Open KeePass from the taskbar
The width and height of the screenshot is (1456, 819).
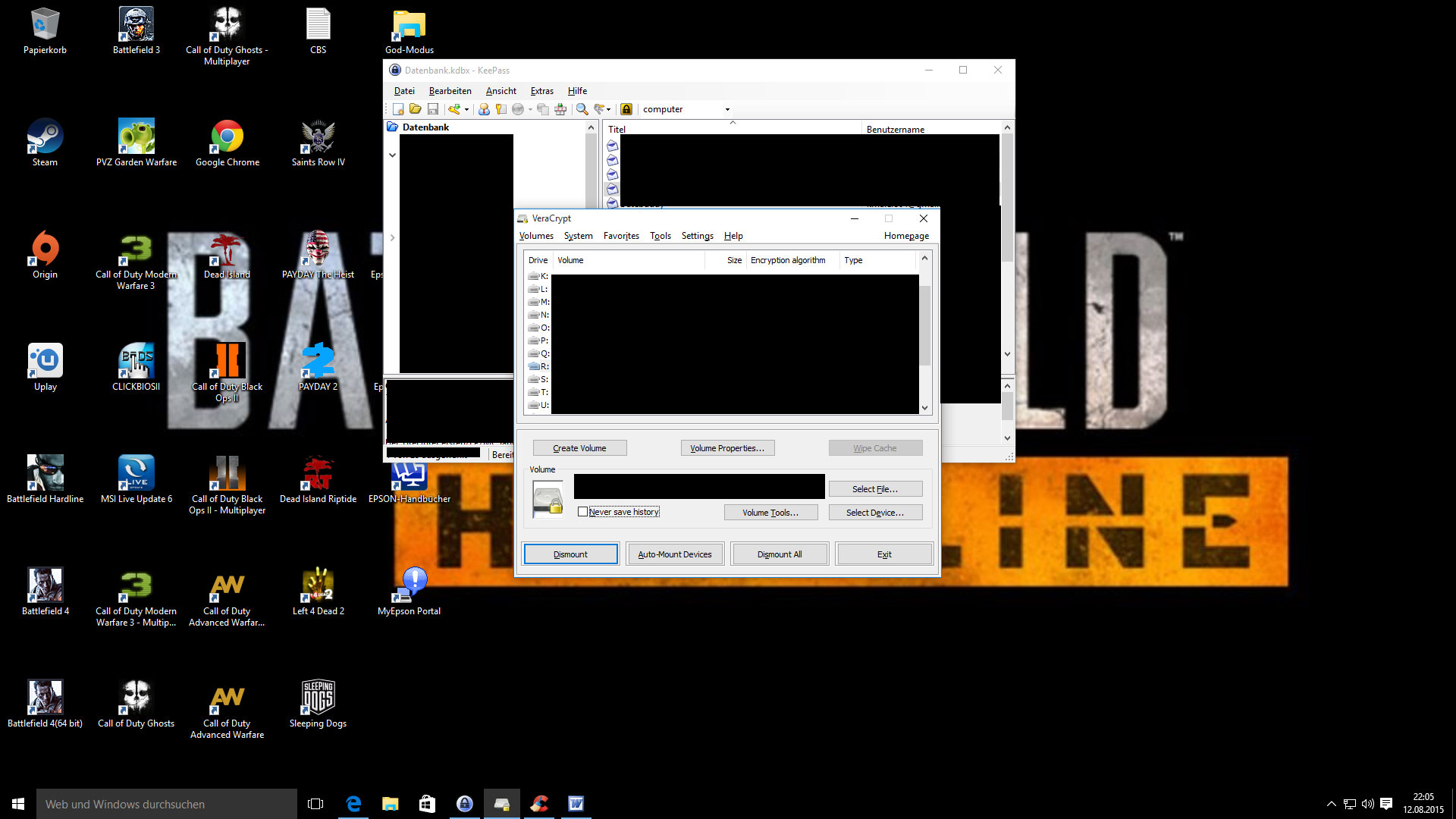(x=465, y=804)
